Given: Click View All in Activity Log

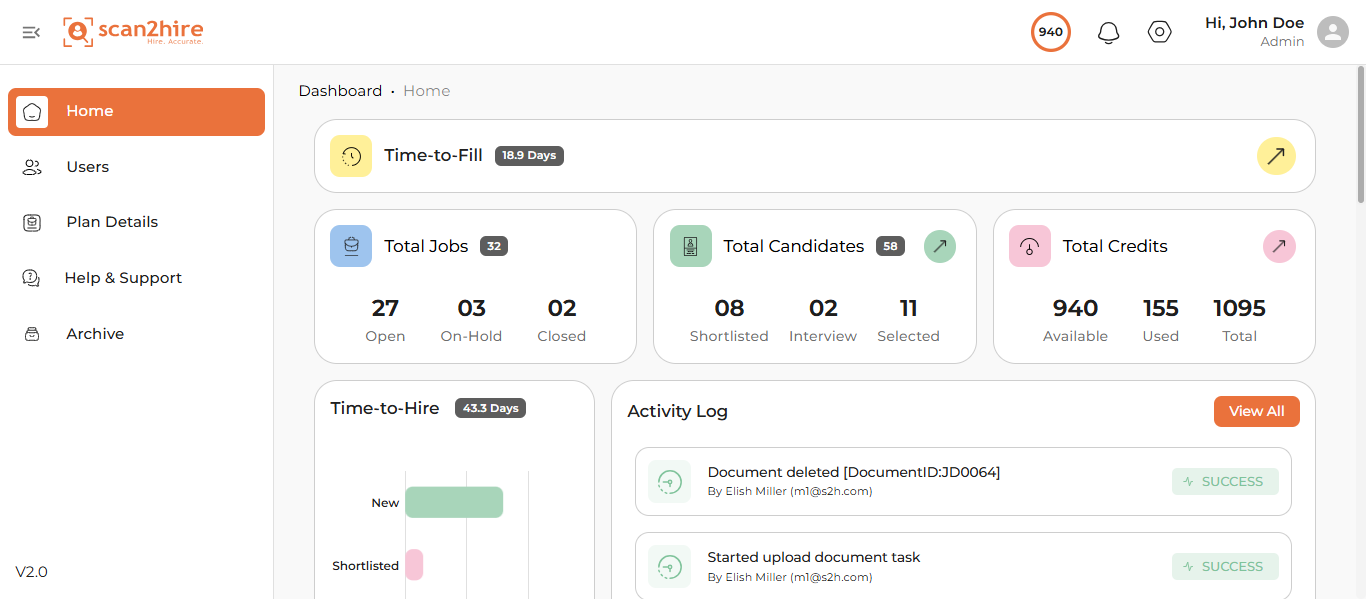Looking at the screenshot, I should (1257, 411).
